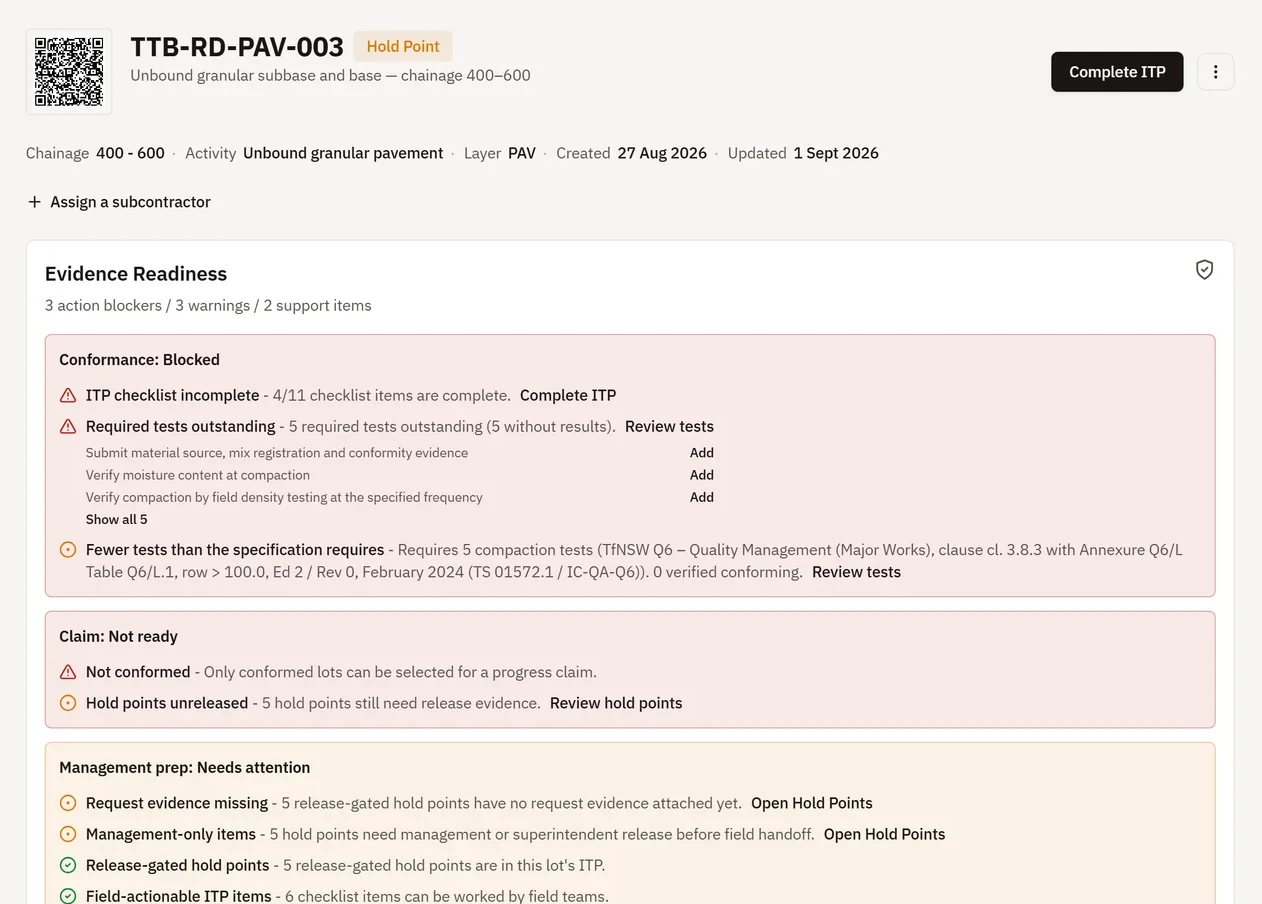Add result for moisture content at compaction

coord(702,475)
